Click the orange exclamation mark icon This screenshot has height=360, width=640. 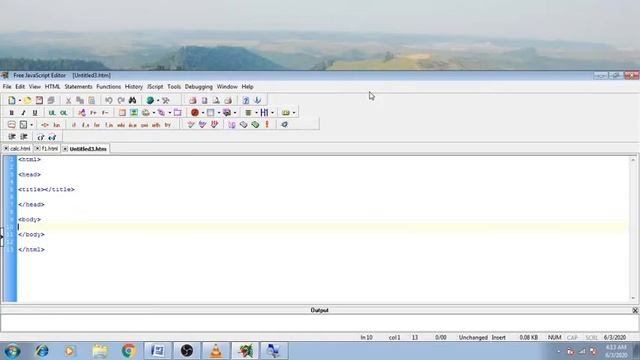pyautogui.click(x=267, y=124)
